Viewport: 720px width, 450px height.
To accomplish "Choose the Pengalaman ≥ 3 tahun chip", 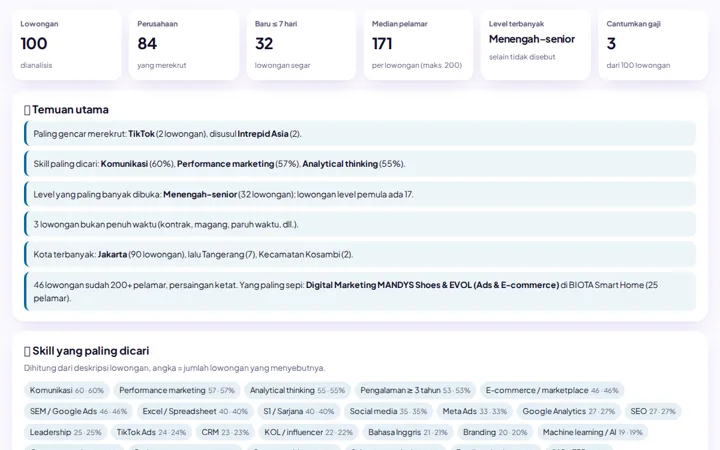I will 415,390.
